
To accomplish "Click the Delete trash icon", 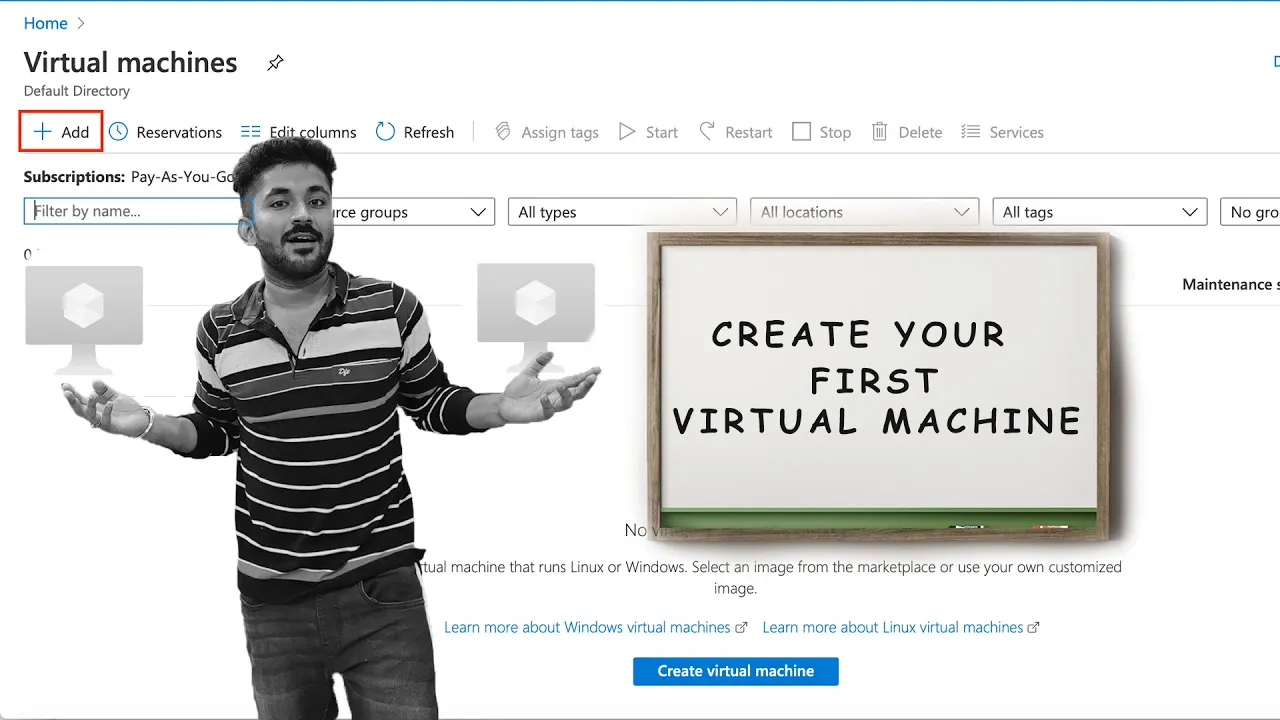I will pyautogui.click(x=880, y=132).
